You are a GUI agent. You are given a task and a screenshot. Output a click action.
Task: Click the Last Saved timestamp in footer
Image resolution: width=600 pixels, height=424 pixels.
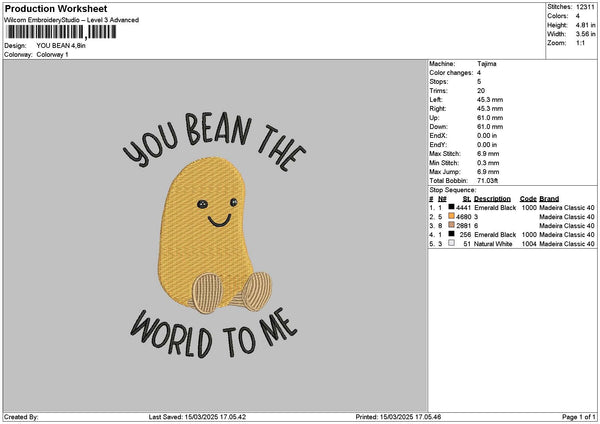point(209,416)
